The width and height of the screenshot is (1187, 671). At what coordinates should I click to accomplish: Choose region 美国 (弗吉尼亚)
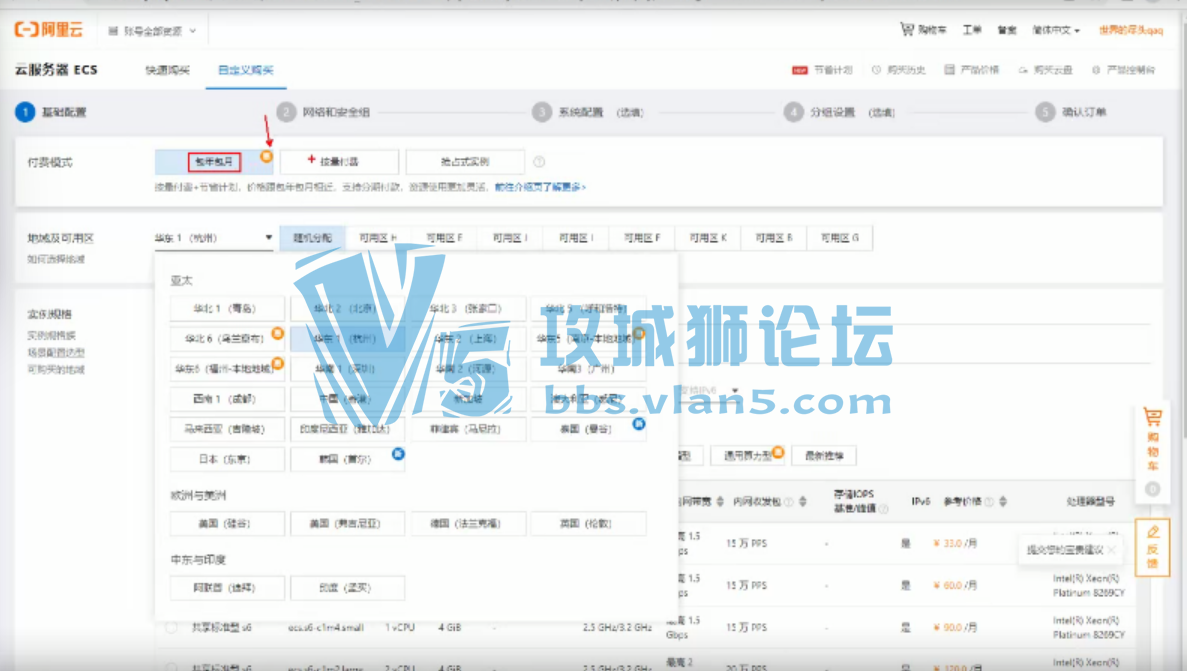point(347,523)
